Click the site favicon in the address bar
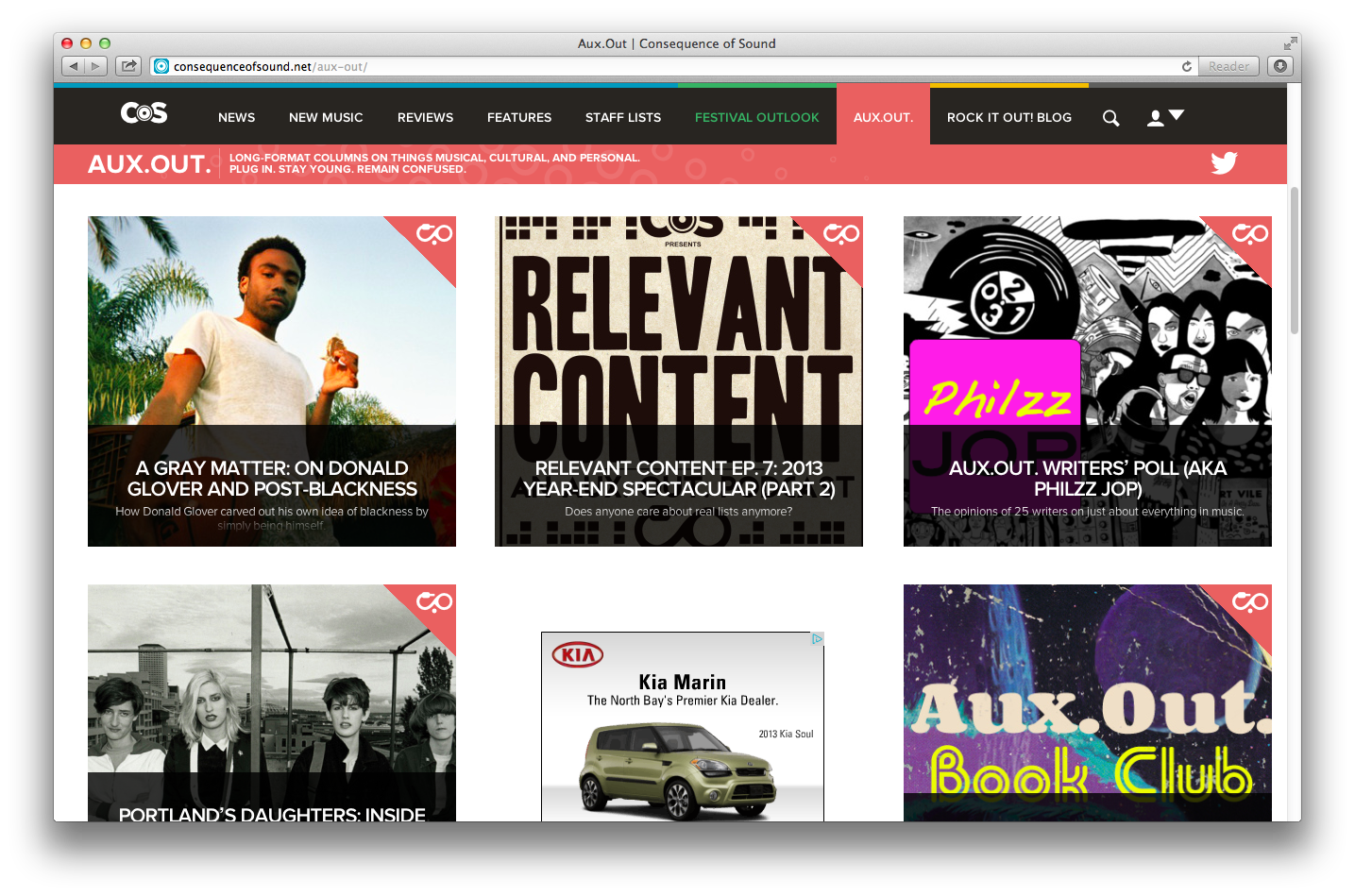The image size is (1355, 896). click(x=161, y=66)
